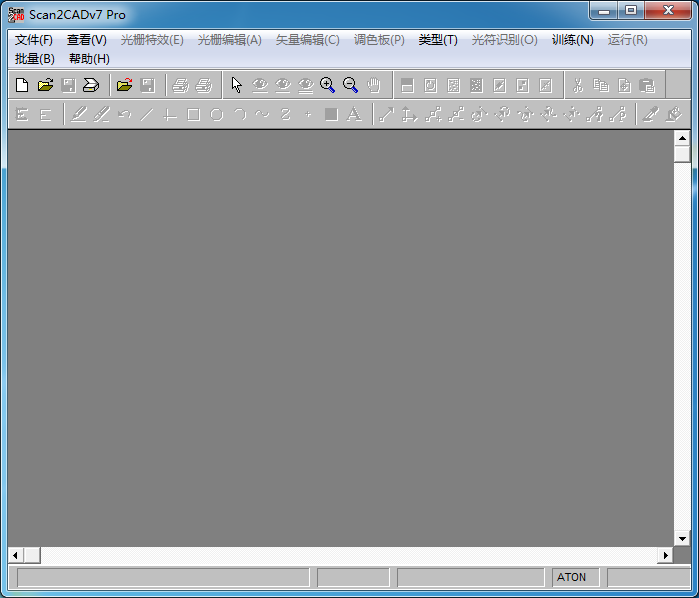Click the horizontal scrollbar thumb

(x=32, y=555)
